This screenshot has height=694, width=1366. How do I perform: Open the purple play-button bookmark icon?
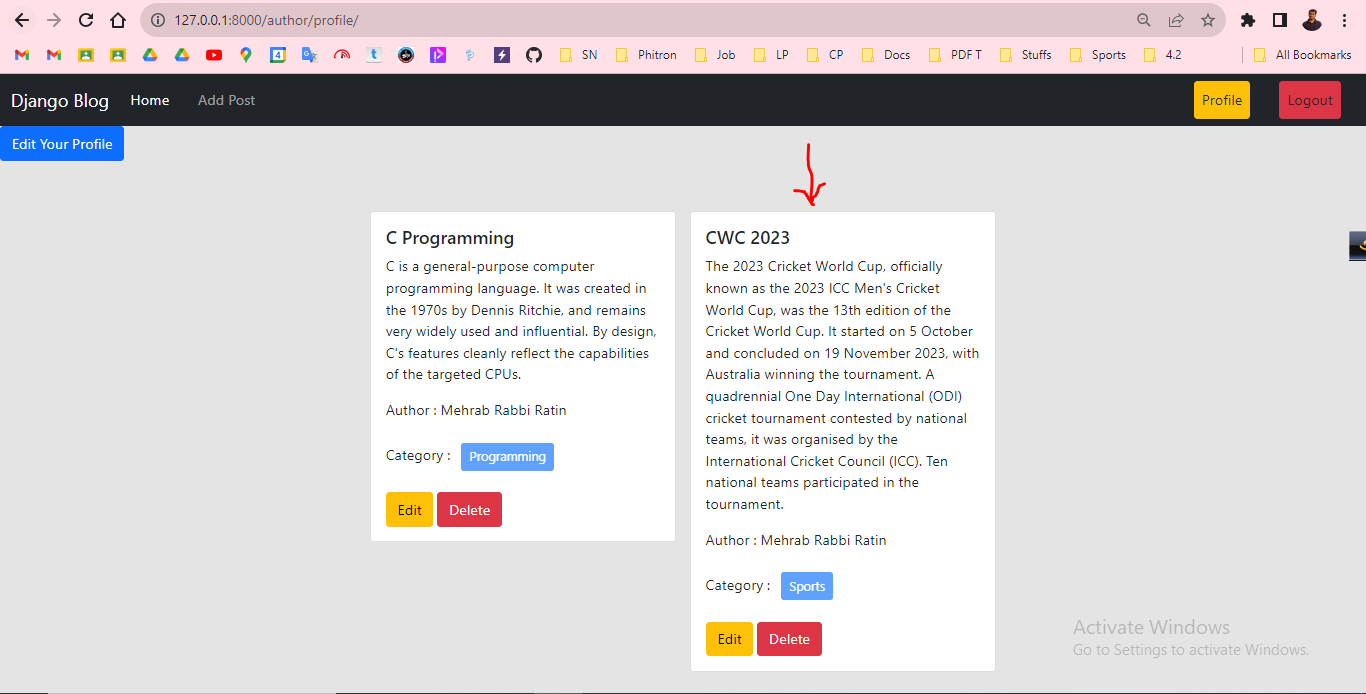coord(438,55)
